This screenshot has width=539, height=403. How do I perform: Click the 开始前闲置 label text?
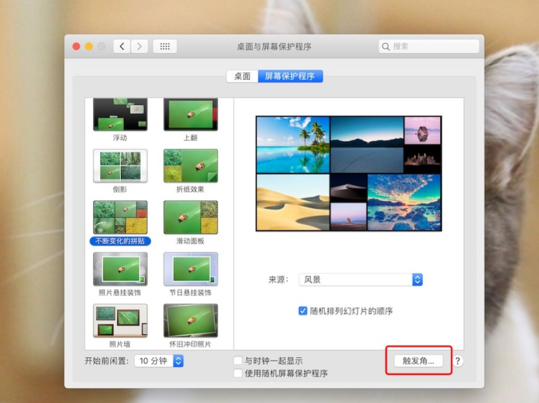(x=107, y=361)
